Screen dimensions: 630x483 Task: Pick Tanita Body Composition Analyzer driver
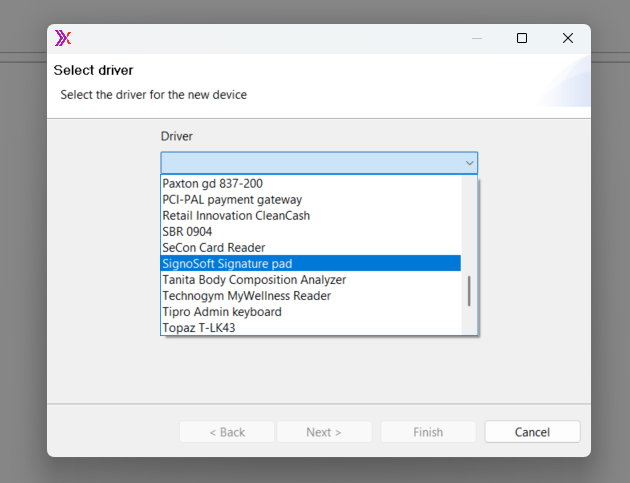pyautogui.click(x=254, y=280)
